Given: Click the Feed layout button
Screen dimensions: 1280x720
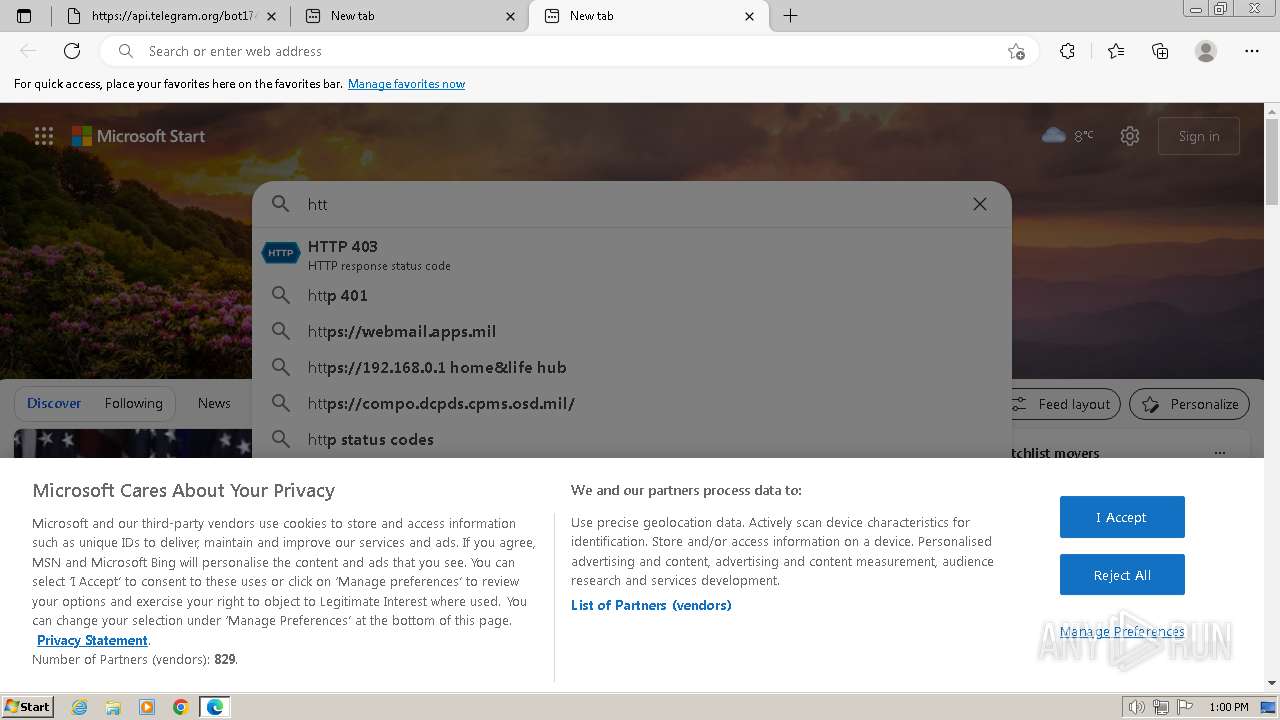Looking at the screenshot, I should click(1065, 404).
